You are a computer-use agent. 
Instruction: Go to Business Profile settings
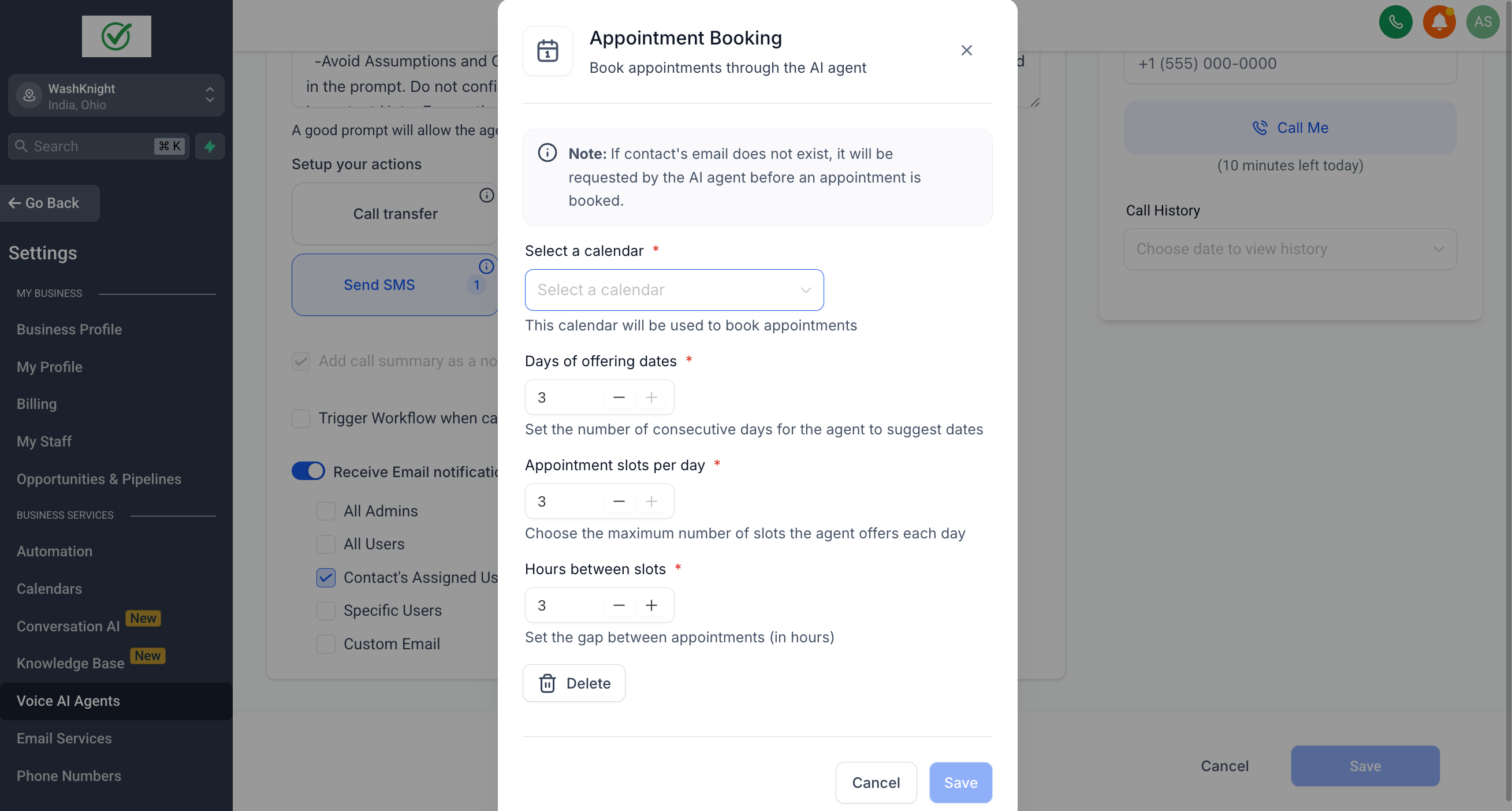pyautogui.click(x=69, y=329)
